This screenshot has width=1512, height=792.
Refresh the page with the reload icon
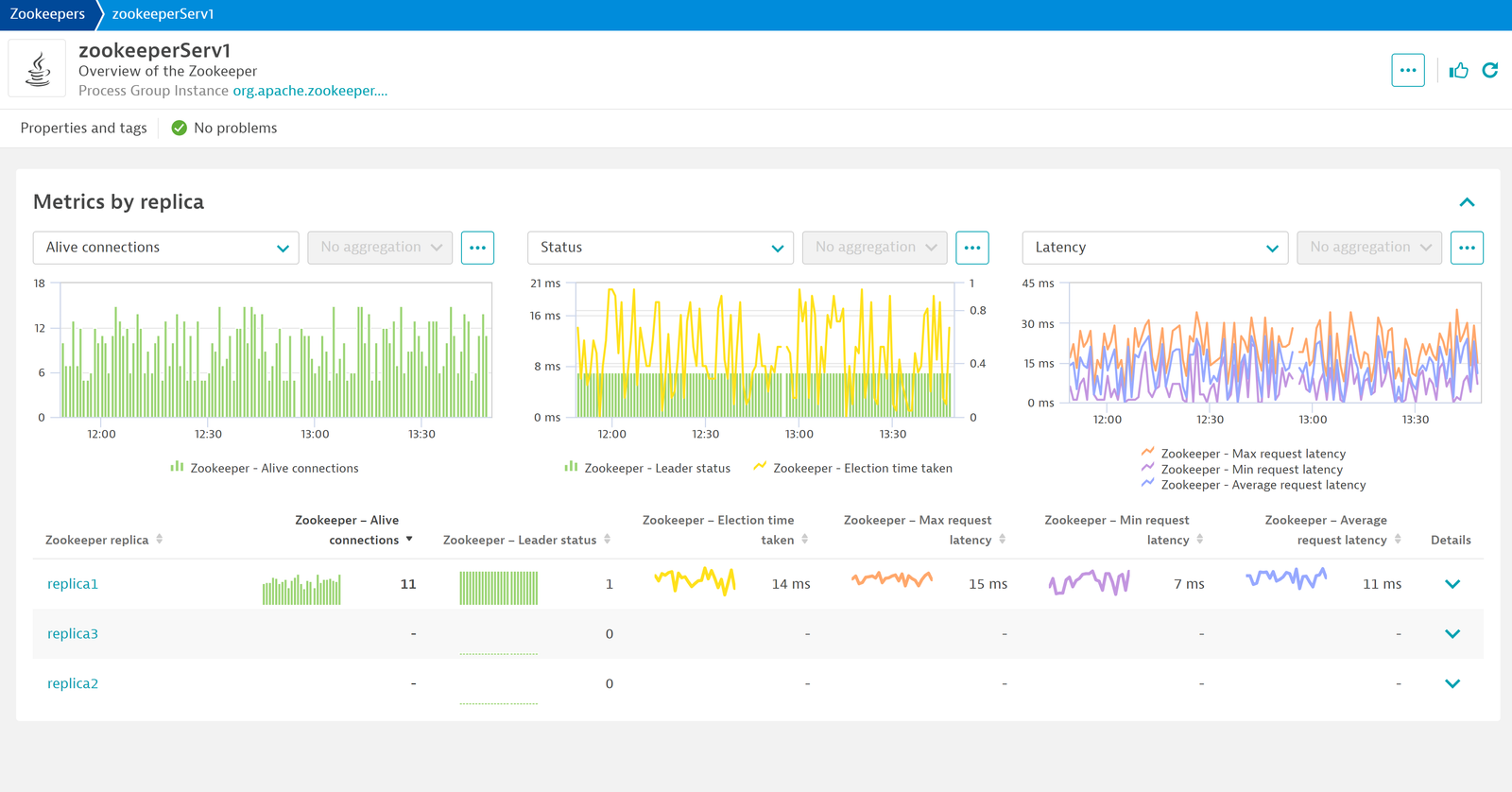tap(1490, 70)
